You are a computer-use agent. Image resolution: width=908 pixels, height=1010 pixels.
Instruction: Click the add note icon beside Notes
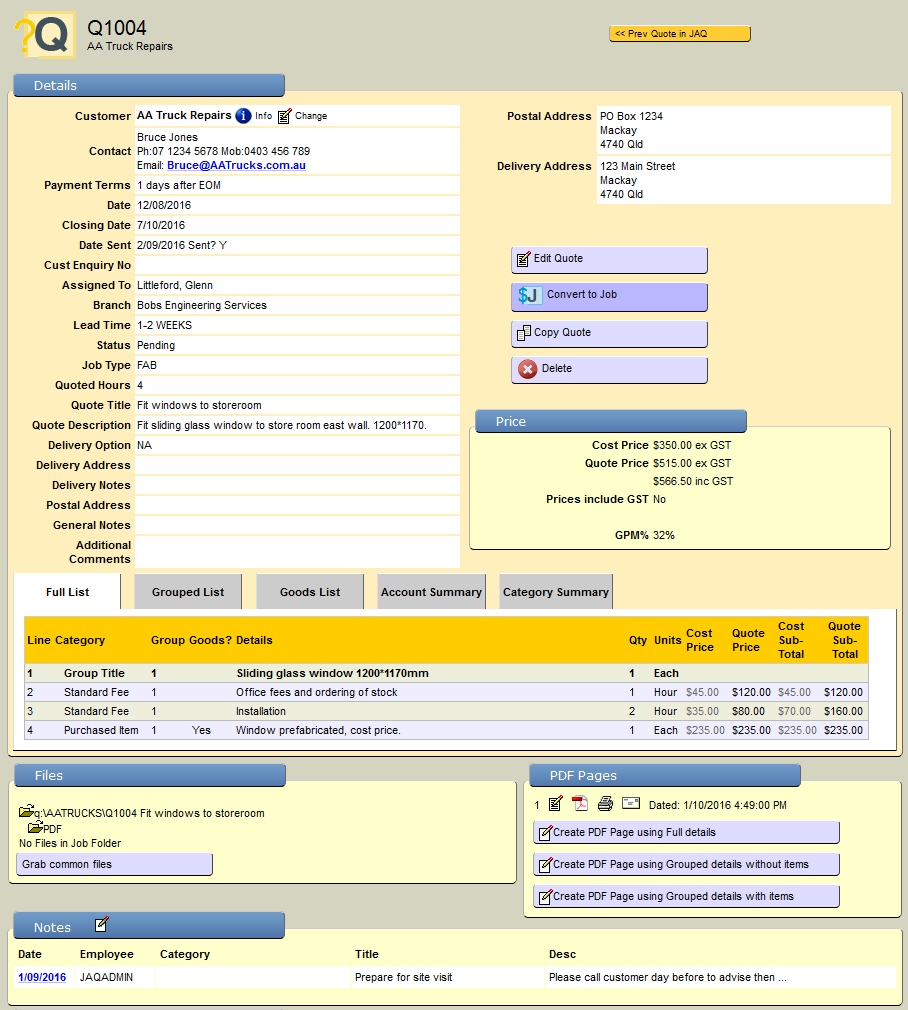(102, 924)
